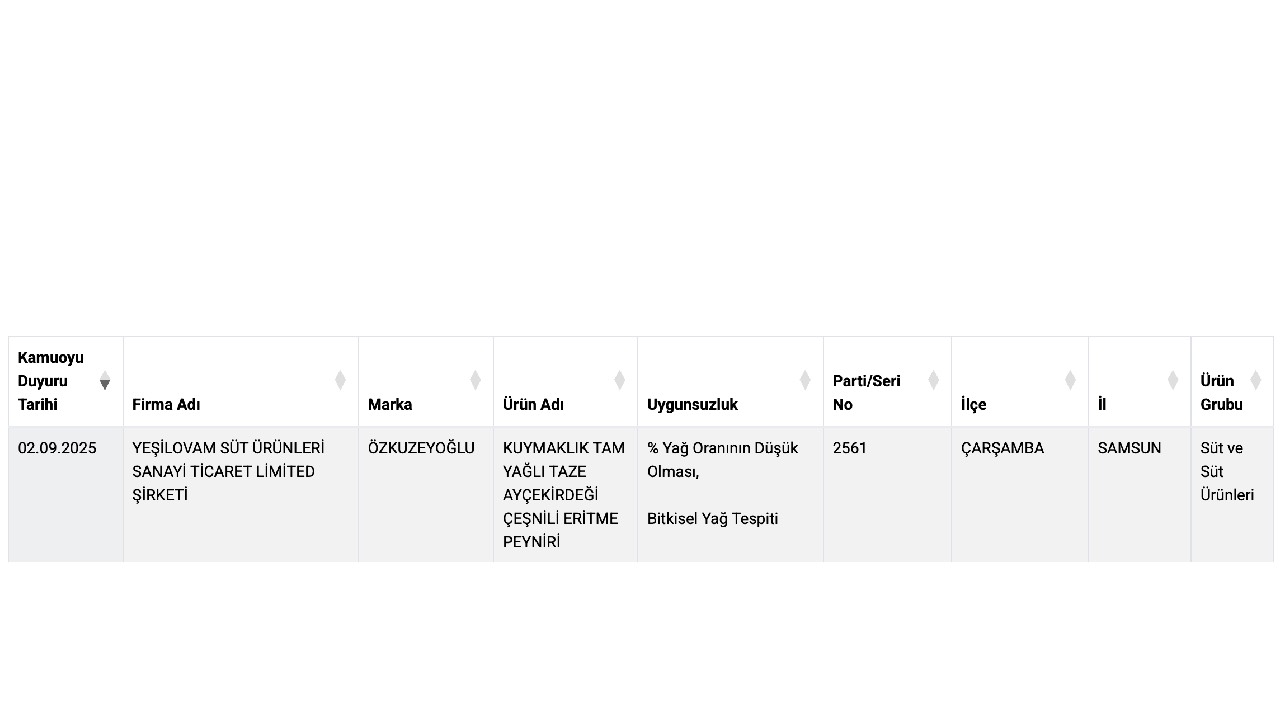Toggle sort arrows beside Marka header
This screenshot has width=1280, height=720.
click(475, 380)
